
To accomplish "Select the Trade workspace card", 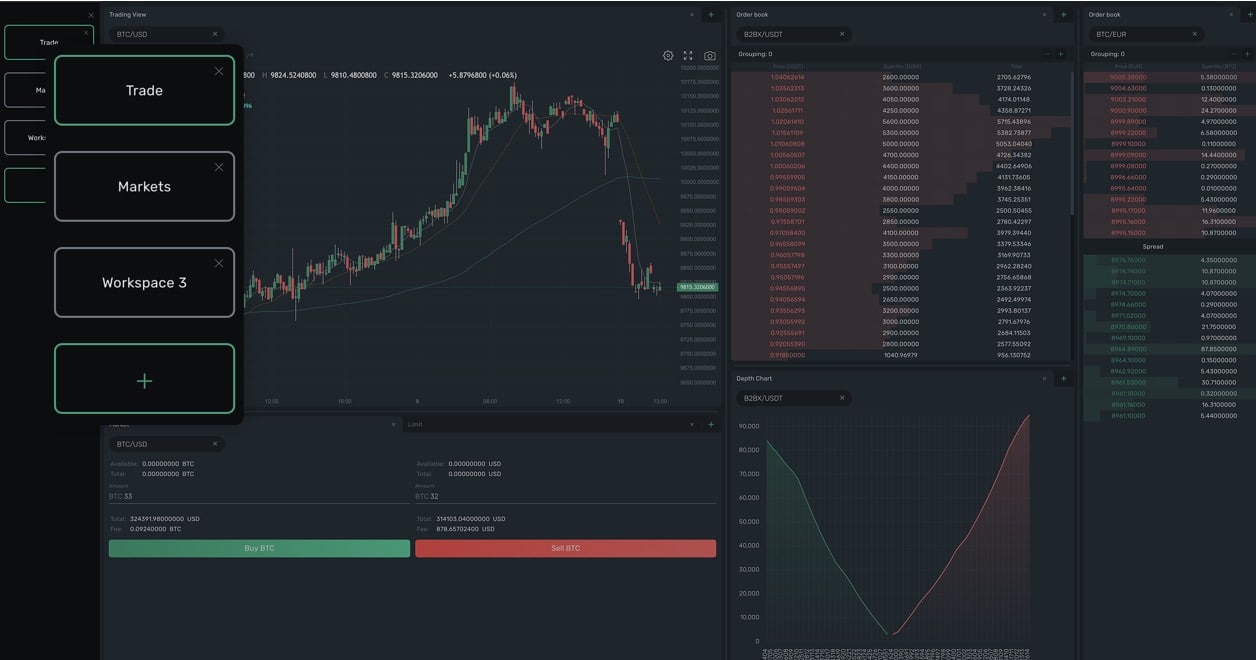I will (144, 91).
